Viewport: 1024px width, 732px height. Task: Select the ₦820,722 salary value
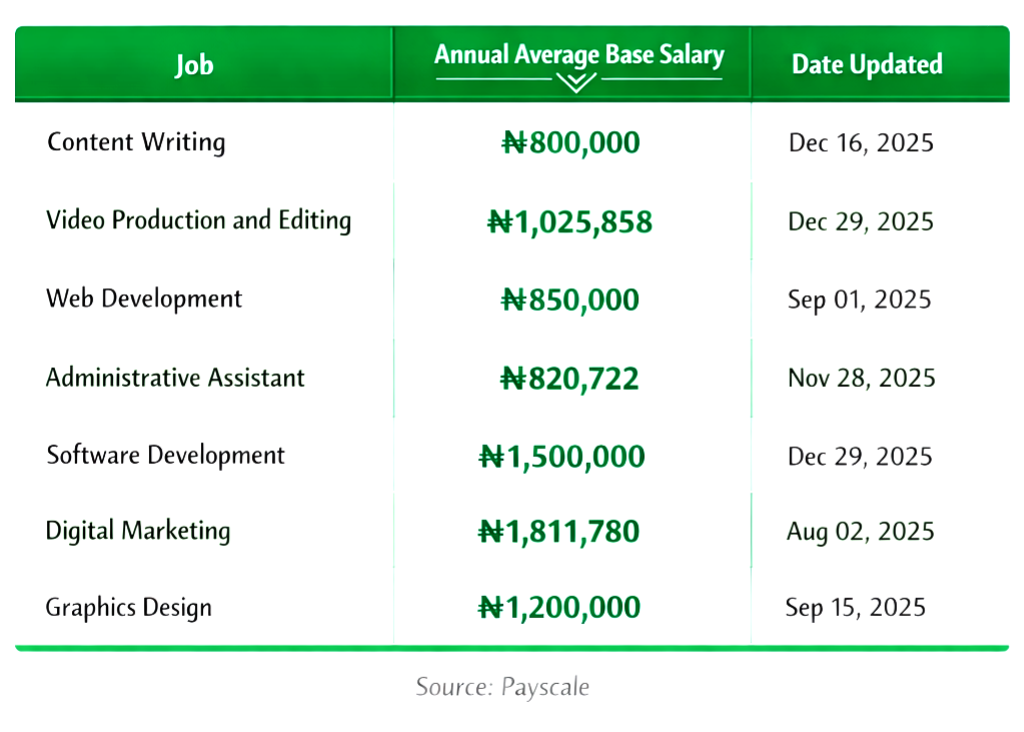pyautogui.click(x=569, y=378)
